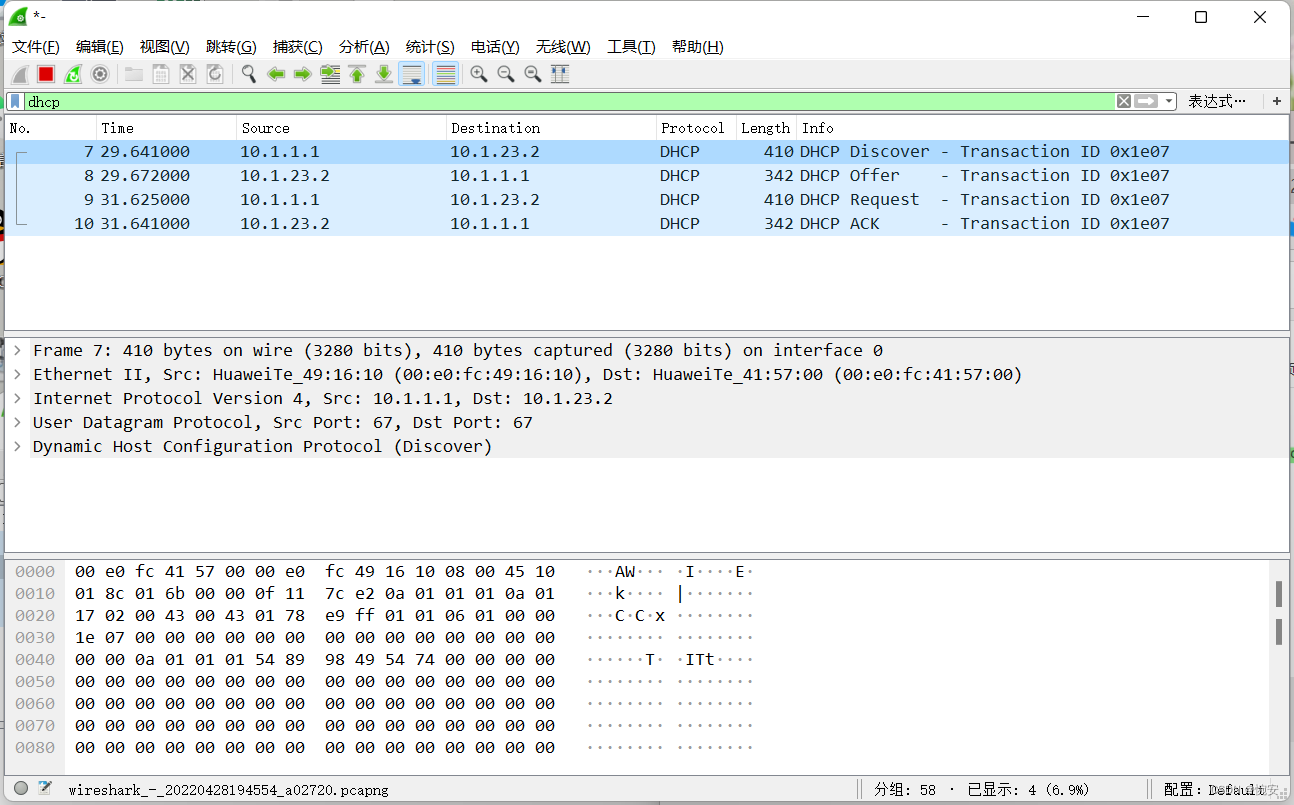Stop the running capture with red square
The width and height of the screenshot is (1294, 805).
pos(46,74)
